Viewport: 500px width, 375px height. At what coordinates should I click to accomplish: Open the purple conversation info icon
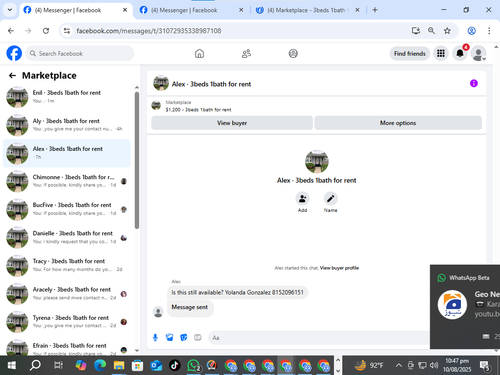coord(474,83)
